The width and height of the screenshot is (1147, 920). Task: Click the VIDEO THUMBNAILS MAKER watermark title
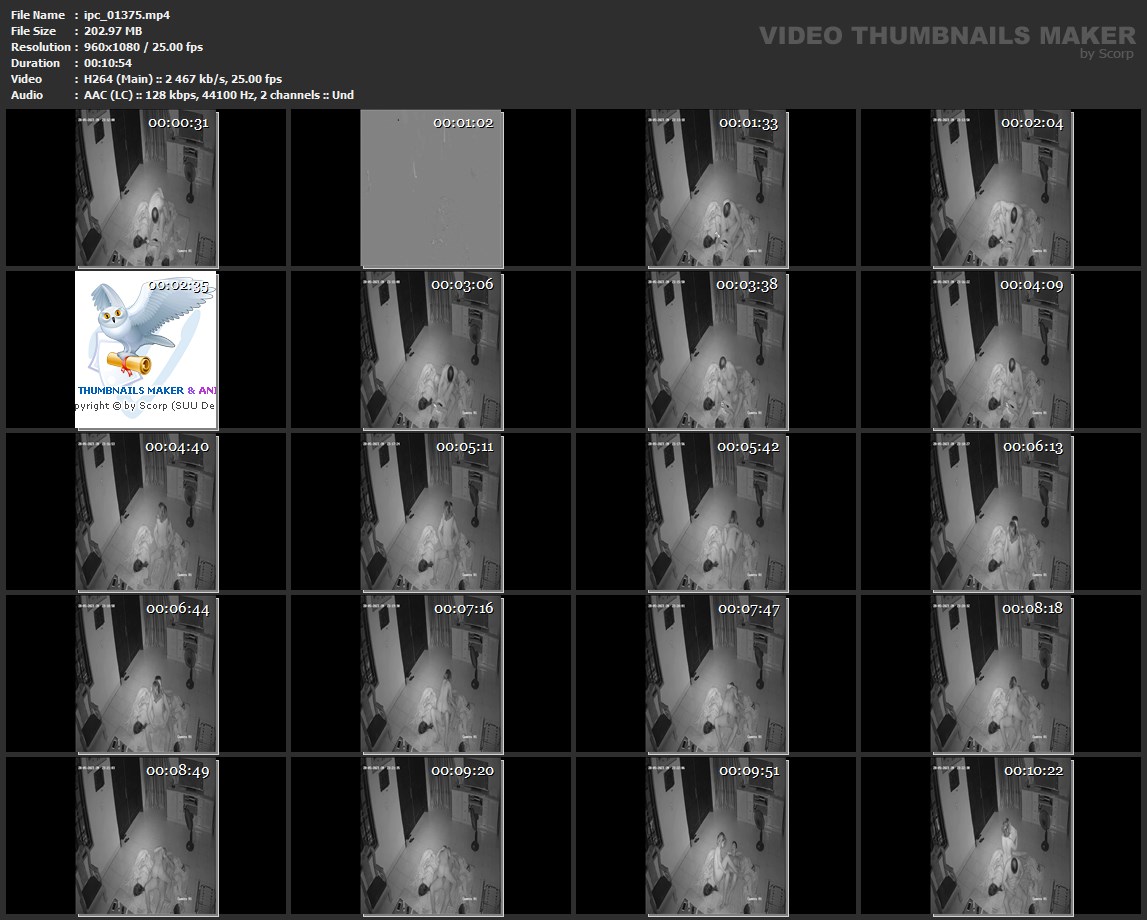[x=946, y=36]
